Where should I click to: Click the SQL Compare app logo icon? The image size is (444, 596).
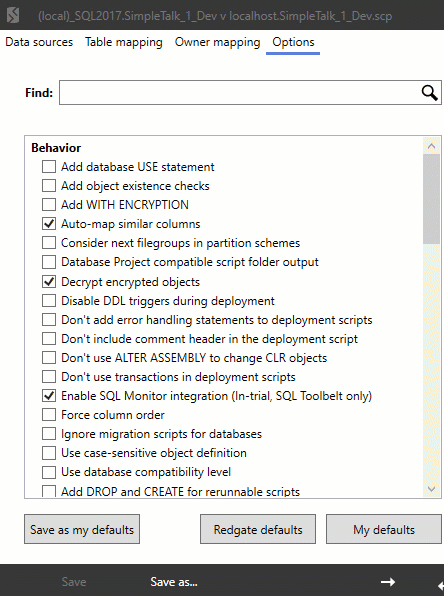(x=13, y=16)
